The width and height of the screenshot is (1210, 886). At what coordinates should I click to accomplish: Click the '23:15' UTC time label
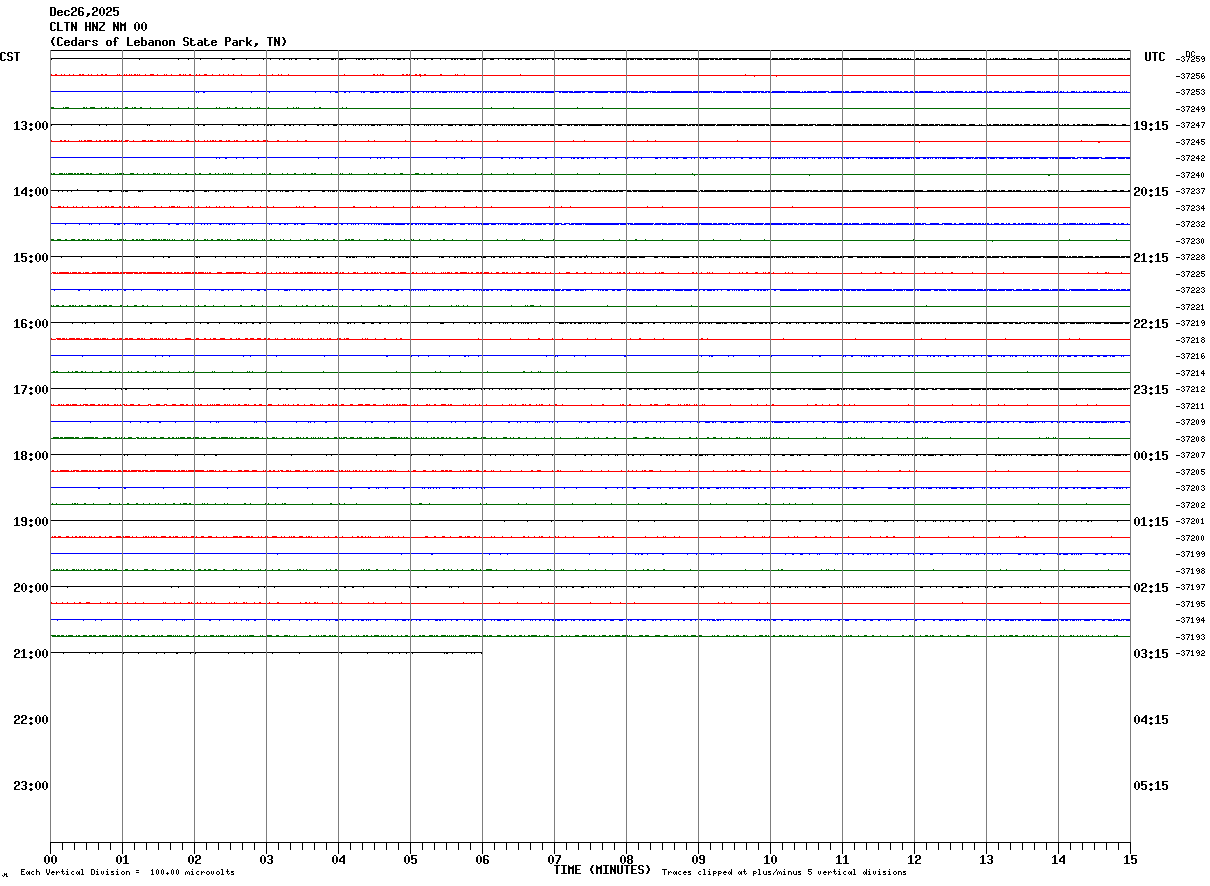1150,390
